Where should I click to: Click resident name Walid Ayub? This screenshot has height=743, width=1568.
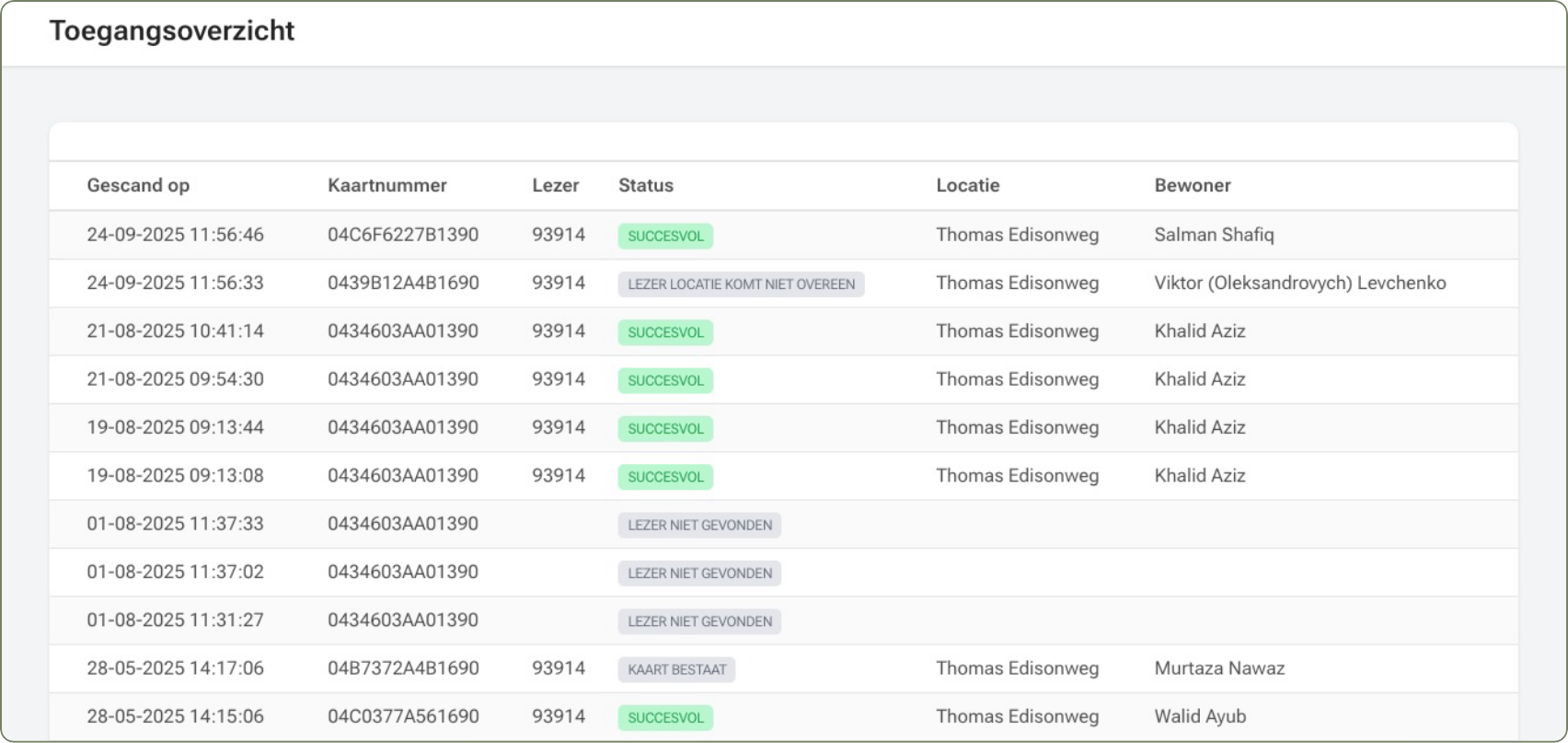[1200, 716]
